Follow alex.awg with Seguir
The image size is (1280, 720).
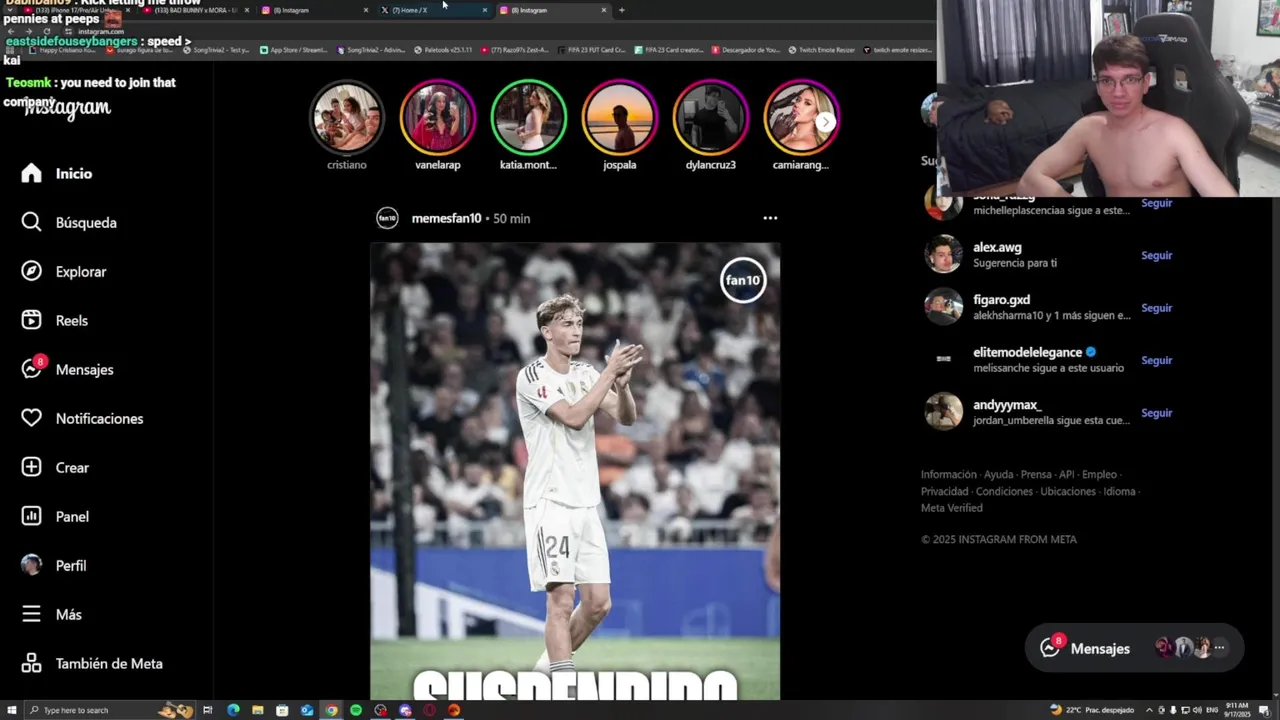tap(1156, 255)
